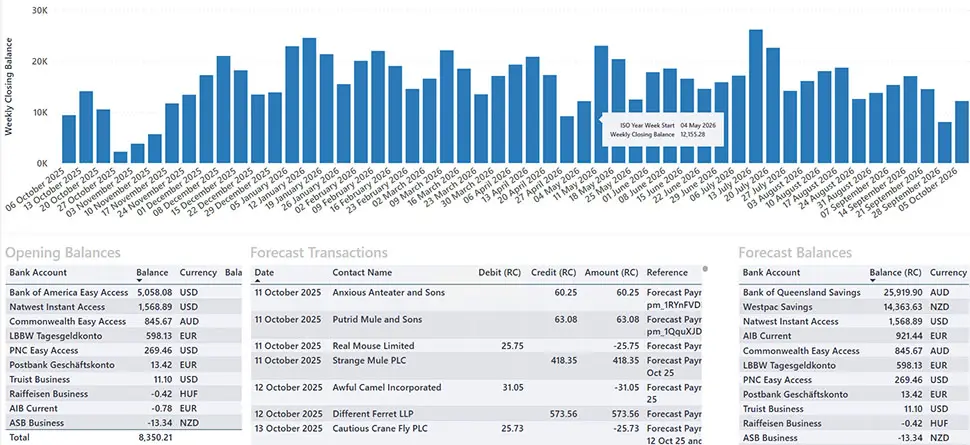
Task: Click sort arrow under Forecast Balances Balance (RC) header
Action: [873, 283]
